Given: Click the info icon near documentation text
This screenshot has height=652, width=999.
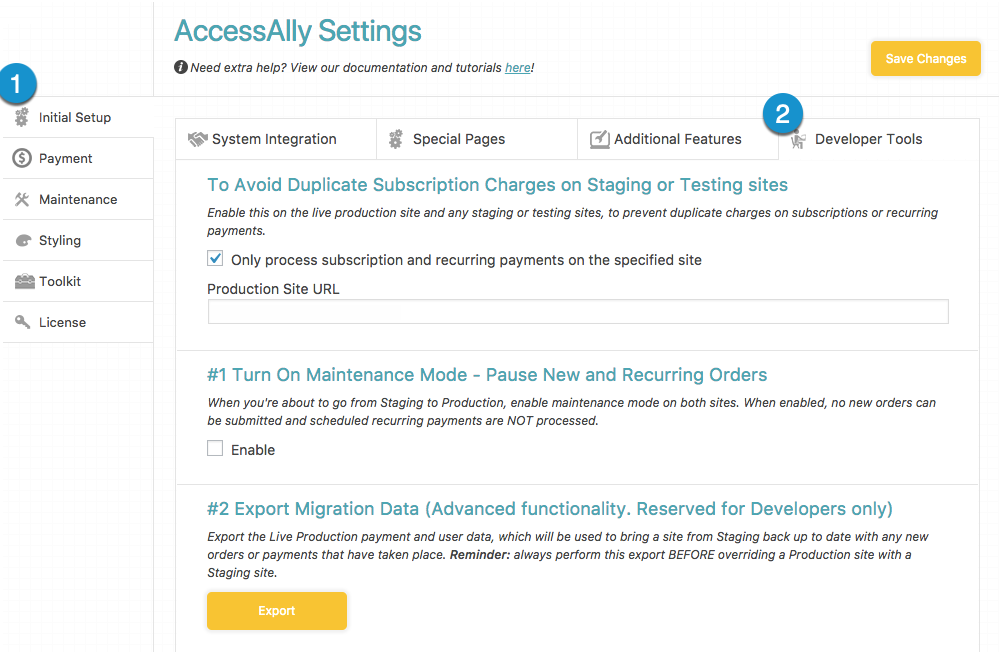Looking at the screenshot, I should pyautogui.click(x=181, y=67).
